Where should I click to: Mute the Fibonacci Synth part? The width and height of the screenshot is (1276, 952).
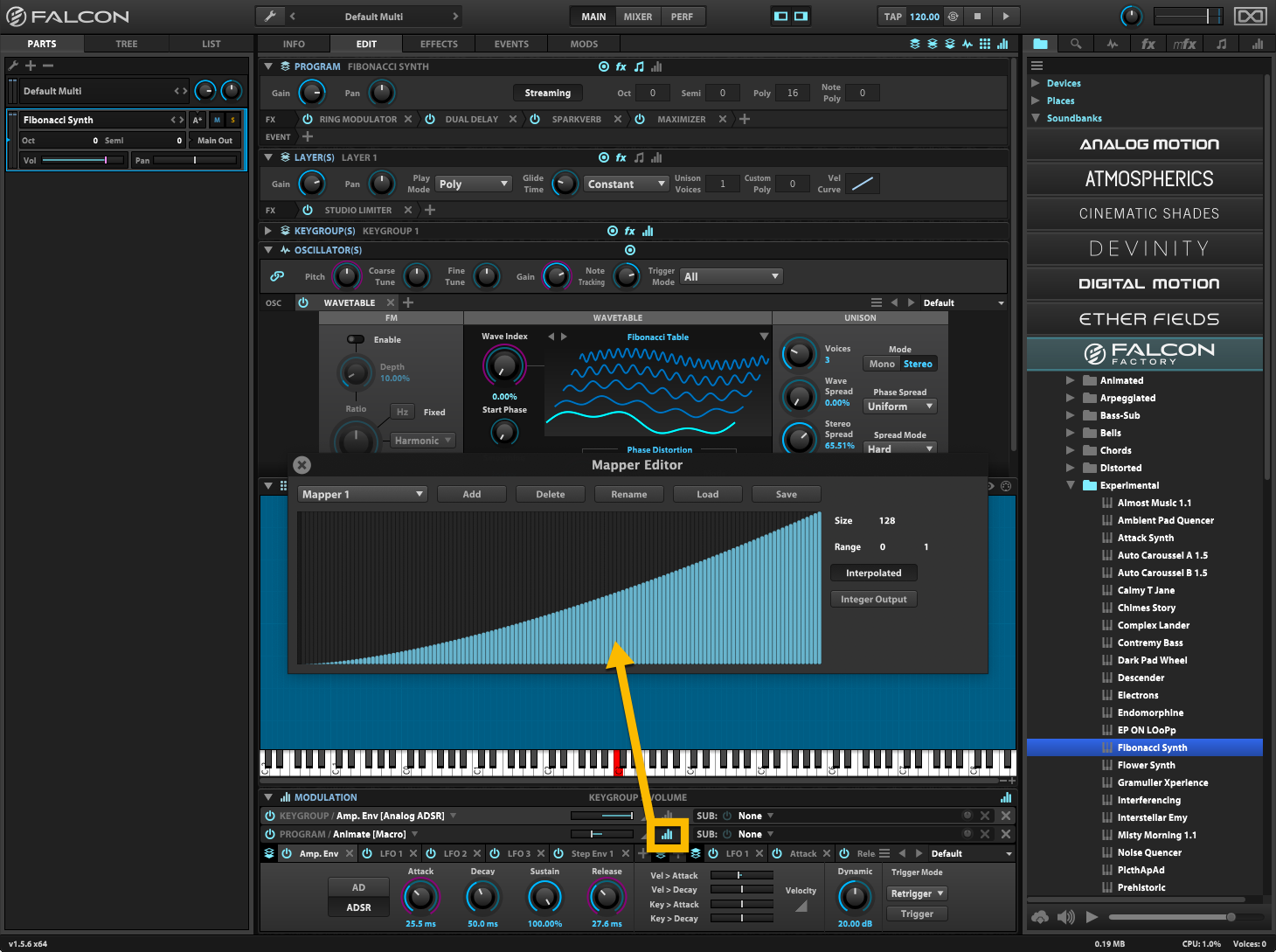coord(217,120)
